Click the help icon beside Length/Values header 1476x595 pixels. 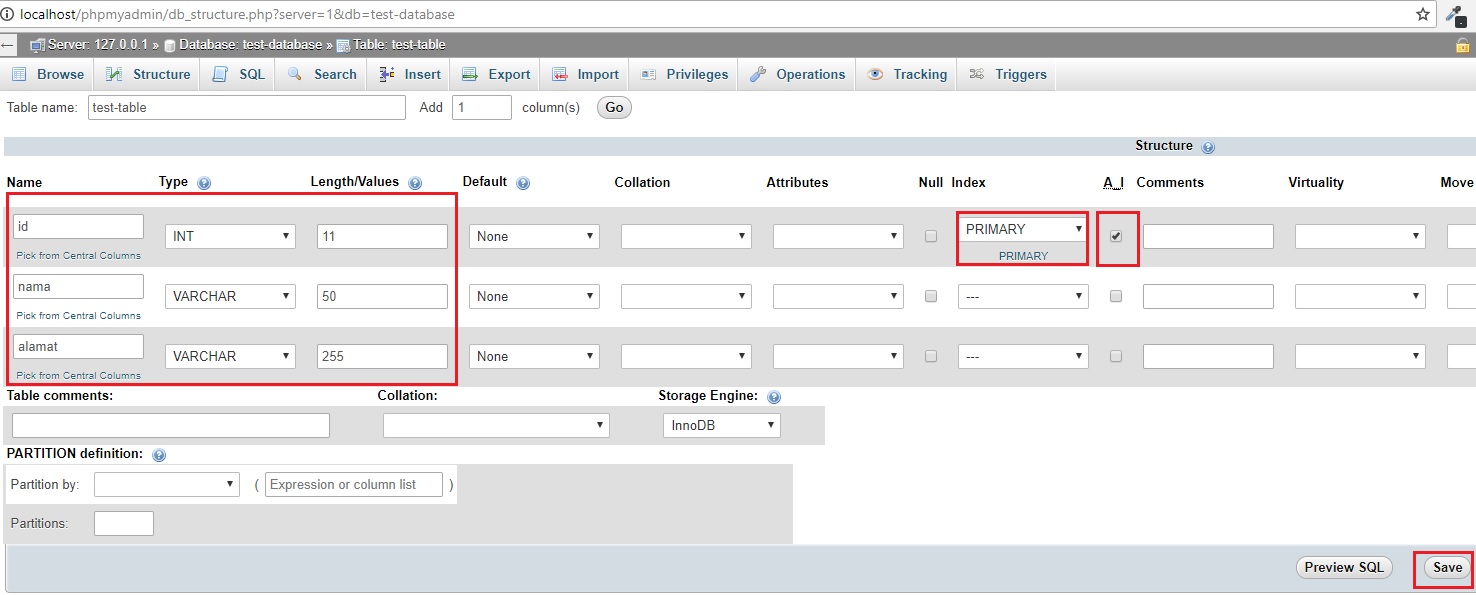click(415, 183)
